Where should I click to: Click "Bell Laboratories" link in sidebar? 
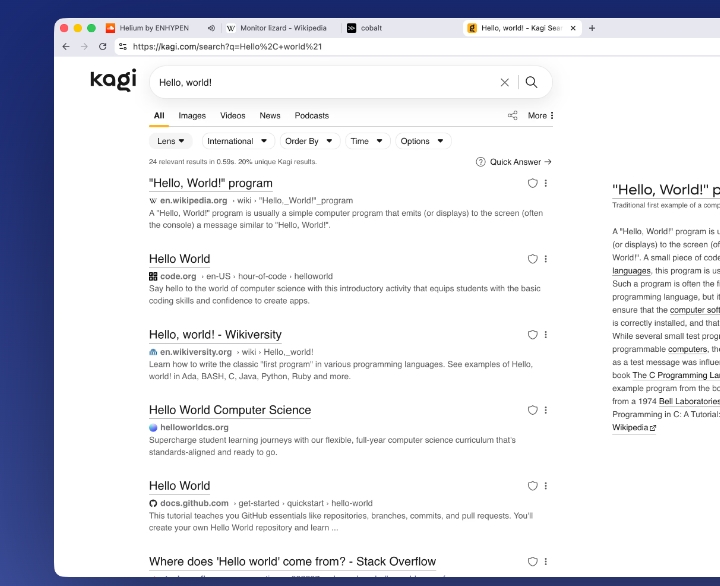(689, 401)
